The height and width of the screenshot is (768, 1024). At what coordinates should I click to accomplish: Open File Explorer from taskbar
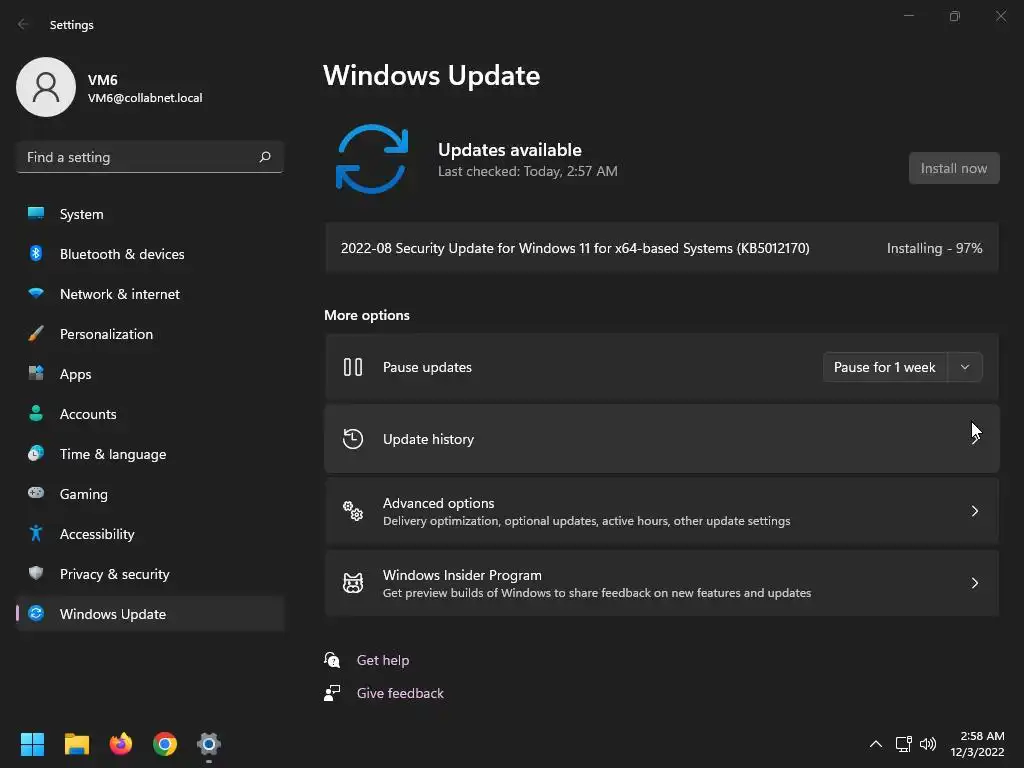click(x=76, y=744)
